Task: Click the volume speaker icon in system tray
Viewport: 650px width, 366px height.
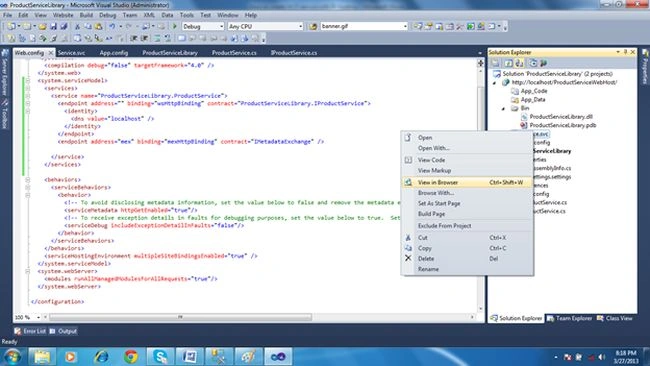Action: tap(602, 357)
